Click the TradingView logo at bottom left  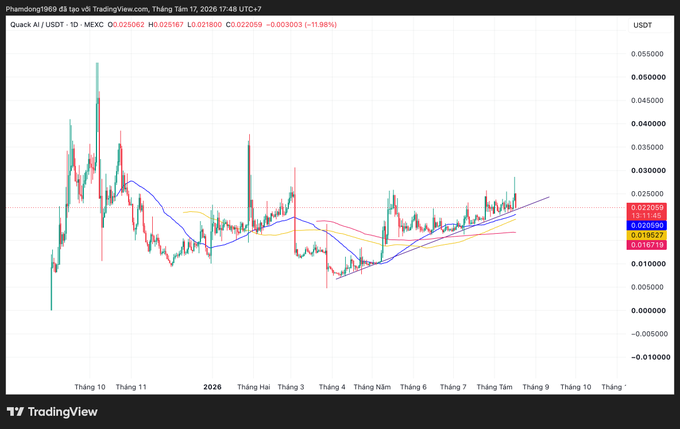coord(52,412)
